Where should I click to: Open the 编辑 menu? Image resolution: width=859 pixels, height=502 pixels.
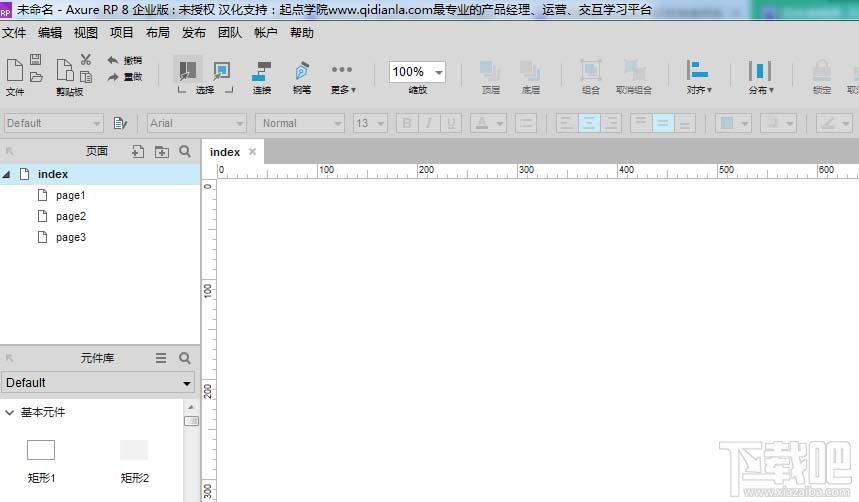pos(50,33)
